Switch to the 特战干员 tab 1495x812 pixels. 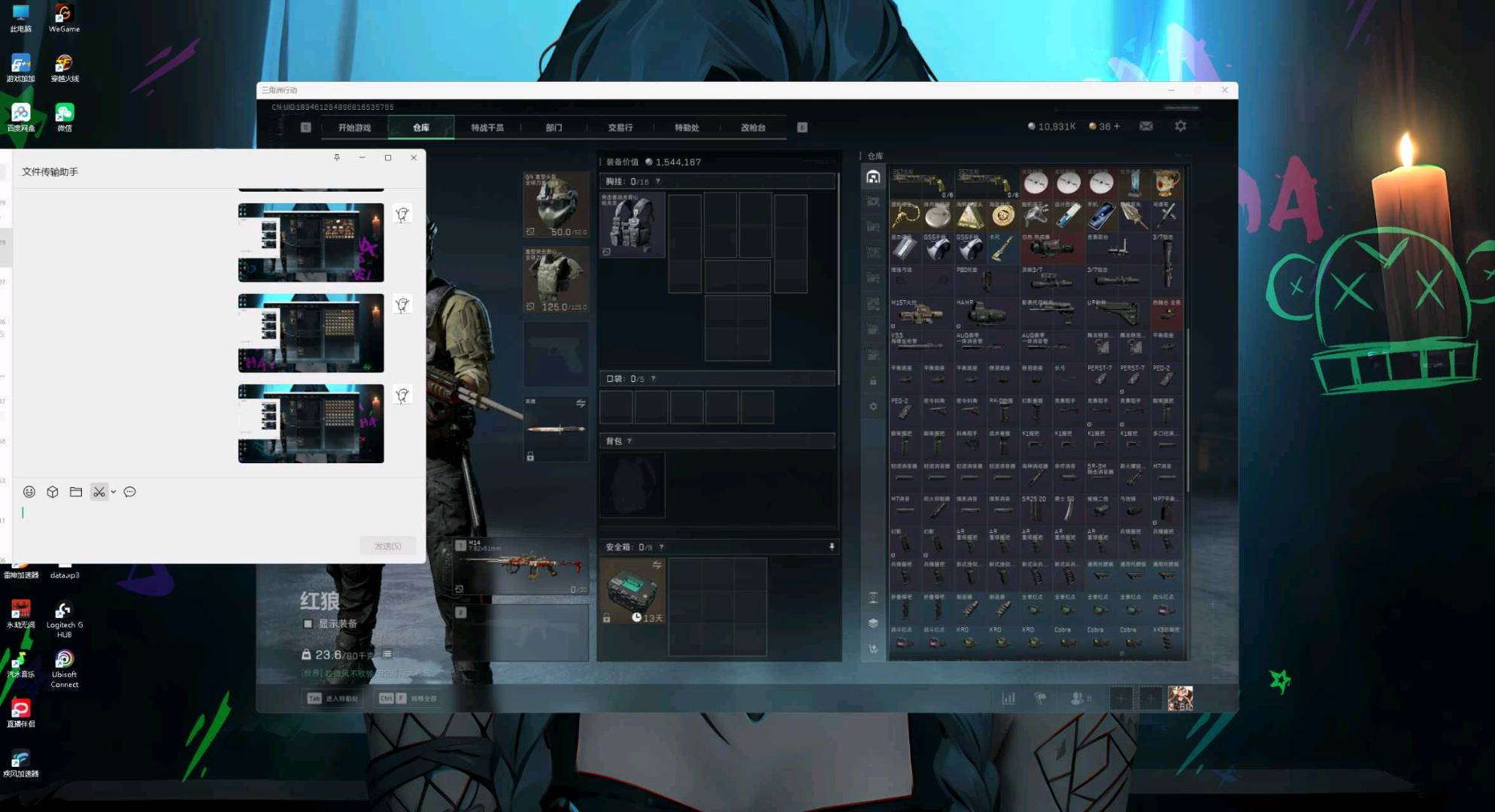(x=487, y=128)
